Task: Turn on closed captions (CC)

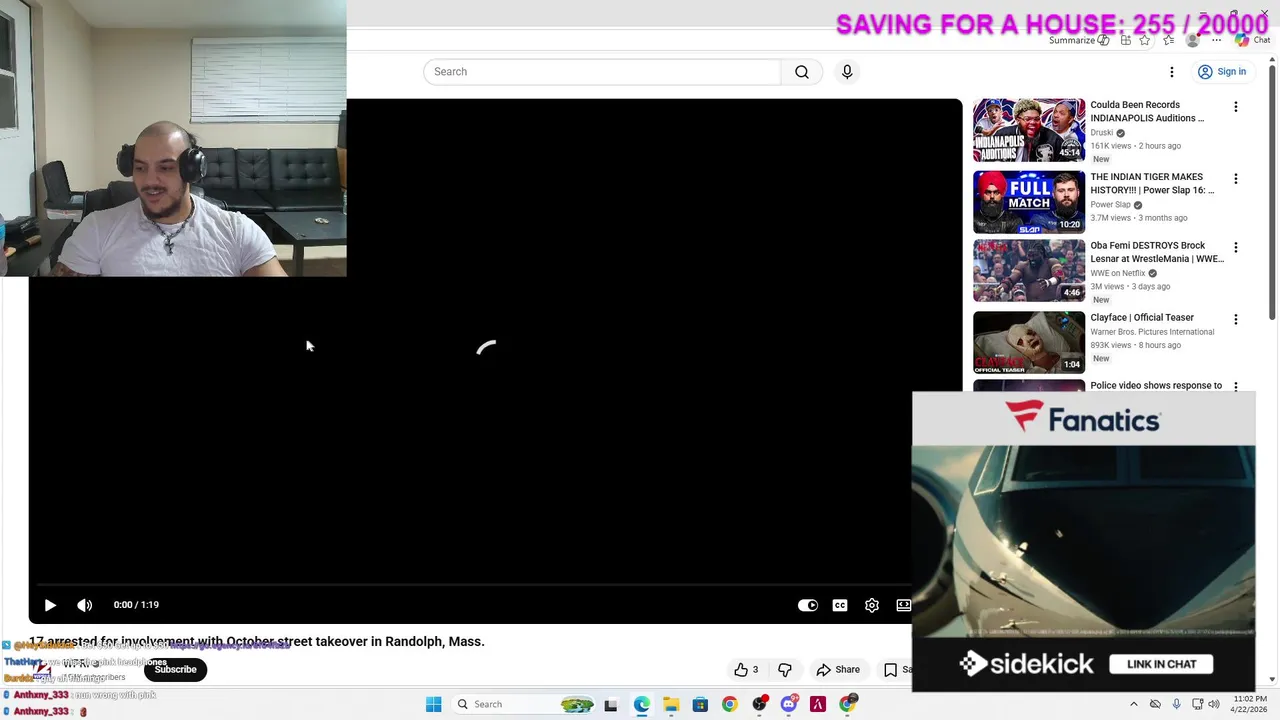Action: pyautogui.click(x=840, y=605)
